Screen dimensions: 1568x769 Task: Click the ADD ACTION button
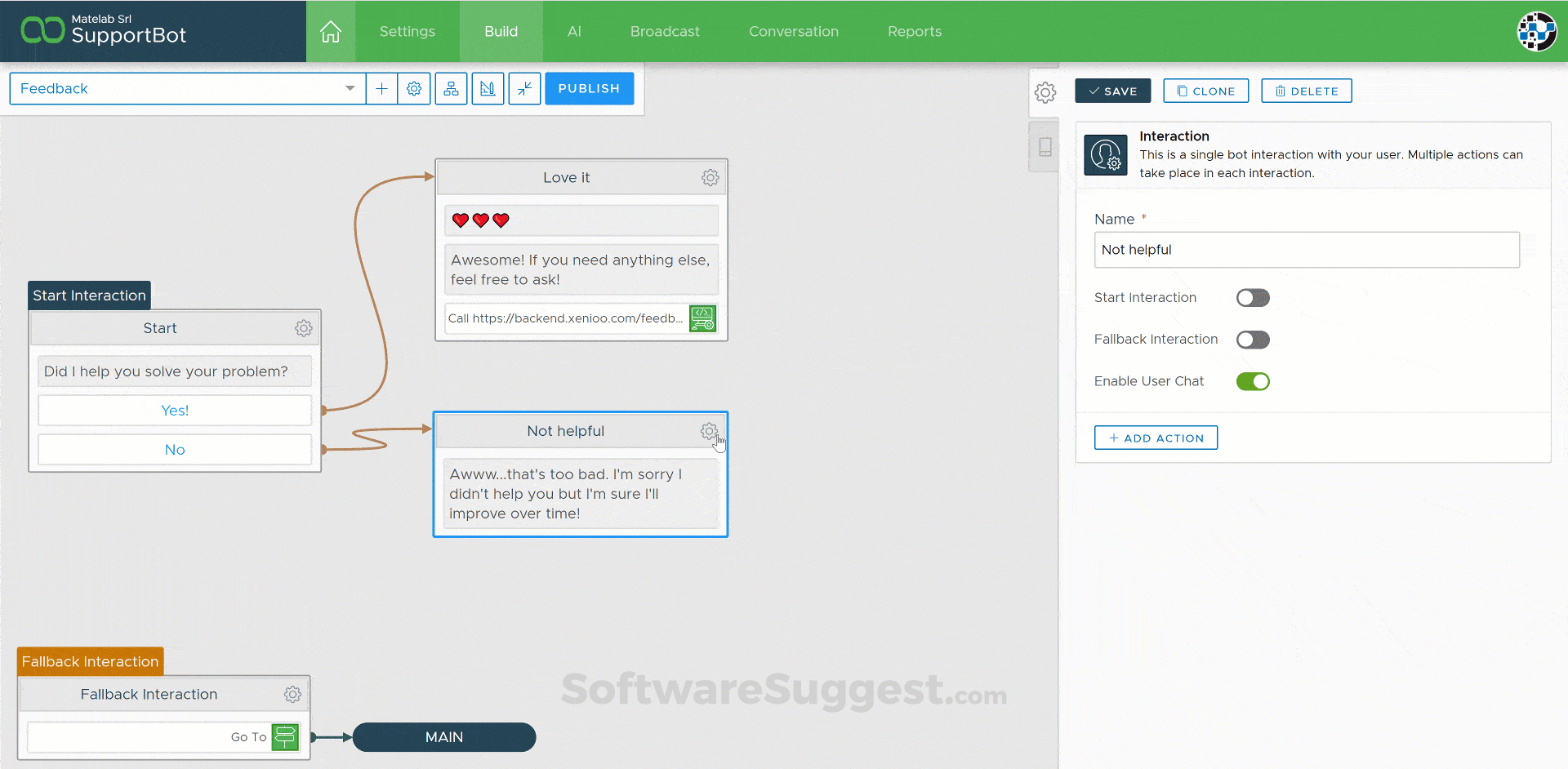tap(1155, 438)
